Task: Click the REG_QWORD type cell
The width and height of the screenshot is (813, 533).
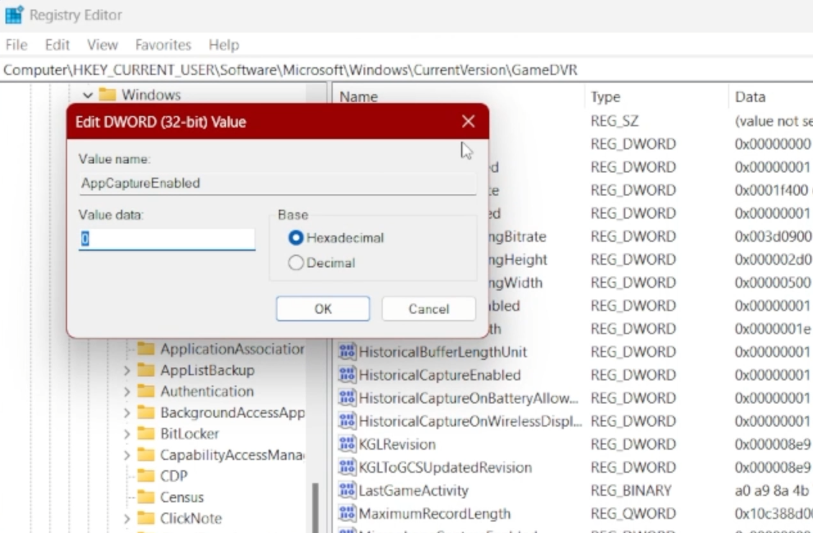Action: pos(633,514)
